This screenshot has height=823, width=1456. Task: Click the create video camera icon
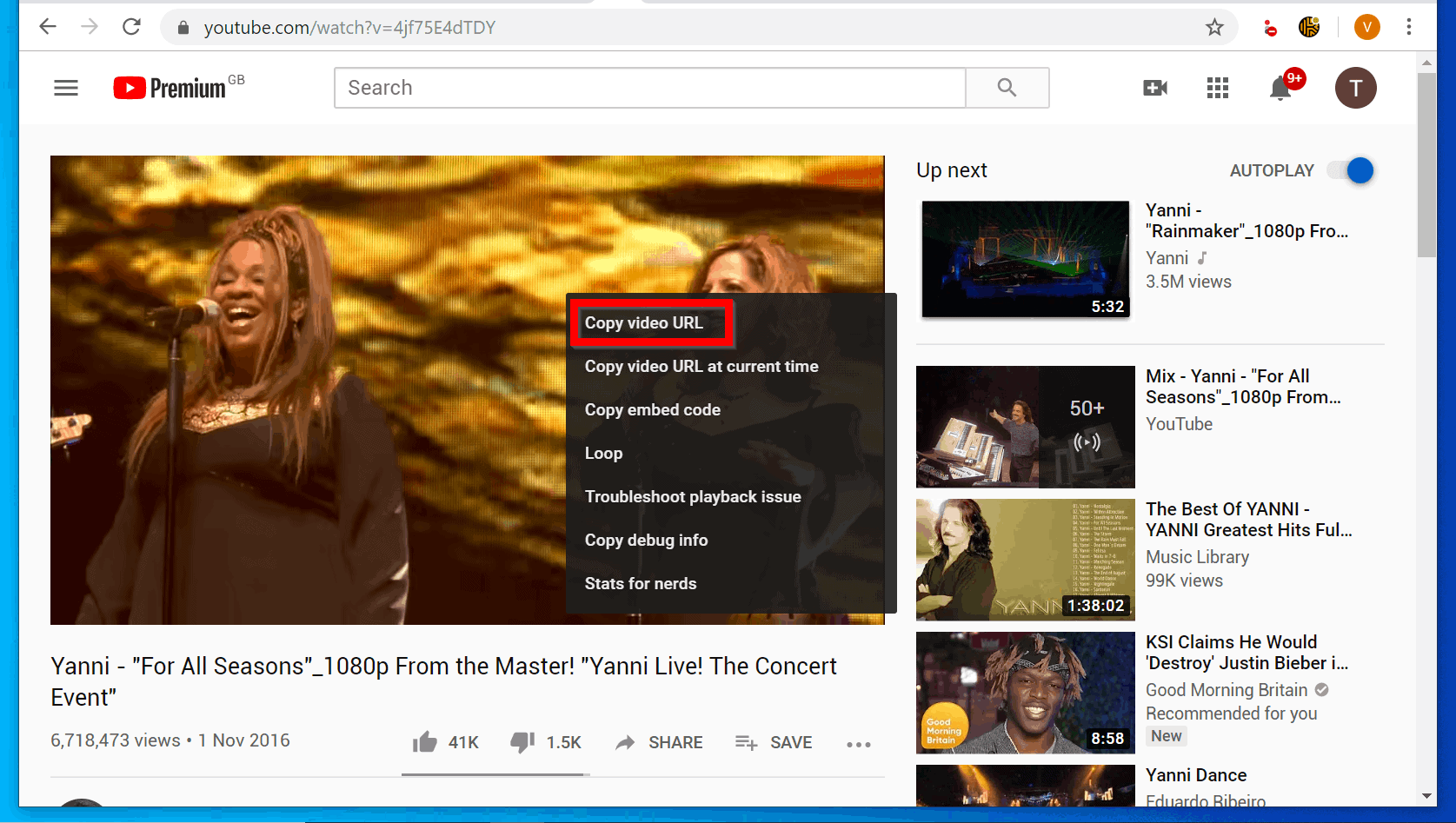[1155, 88]
